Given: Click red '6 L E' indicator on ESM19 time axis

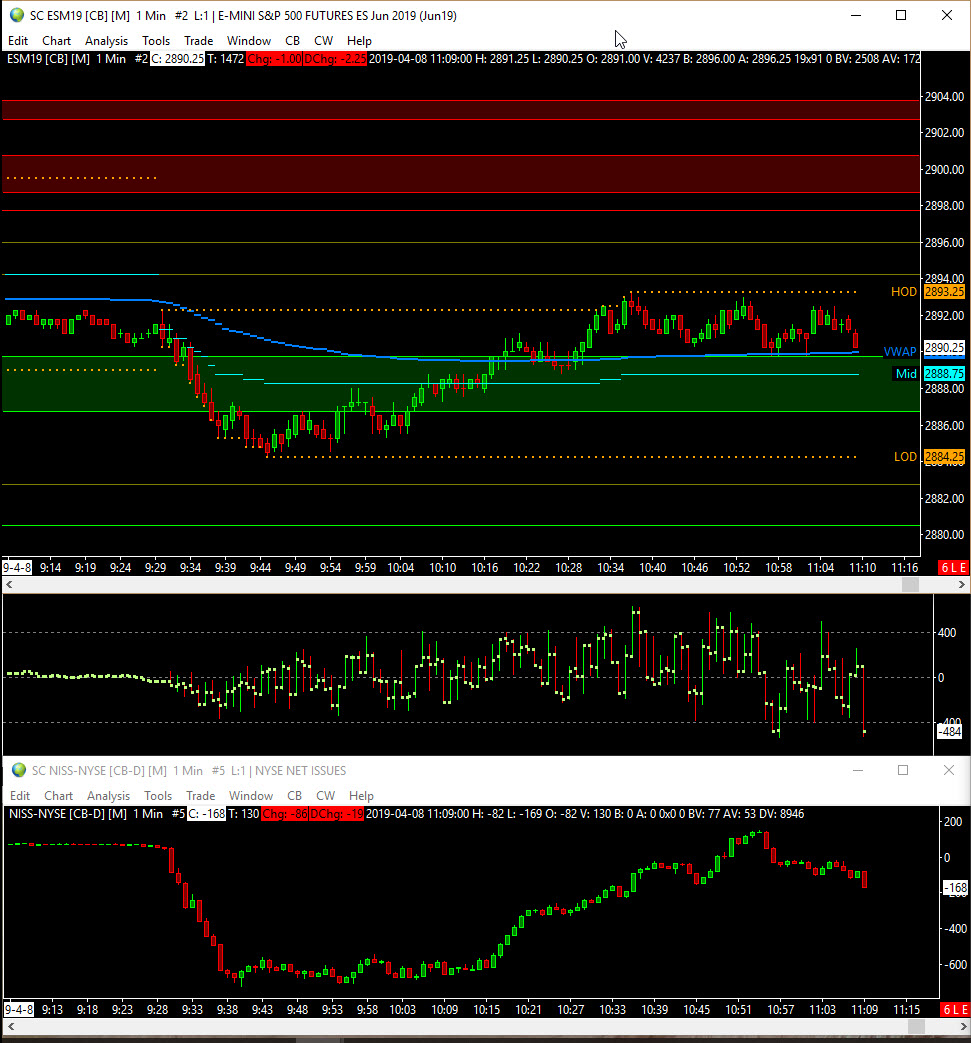Looking at the screenshot, I should [953, 567].
